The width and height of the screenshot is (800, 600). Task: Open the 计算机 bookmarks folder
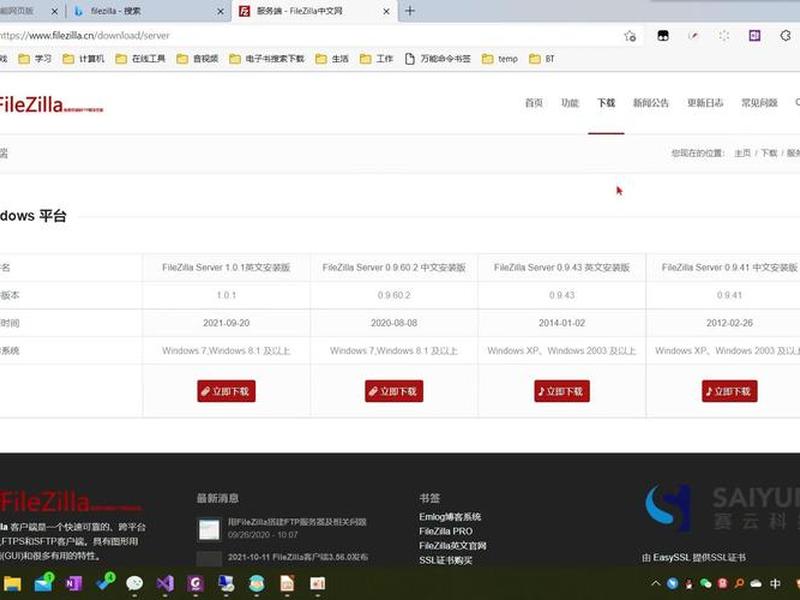[x=83, y=59]
